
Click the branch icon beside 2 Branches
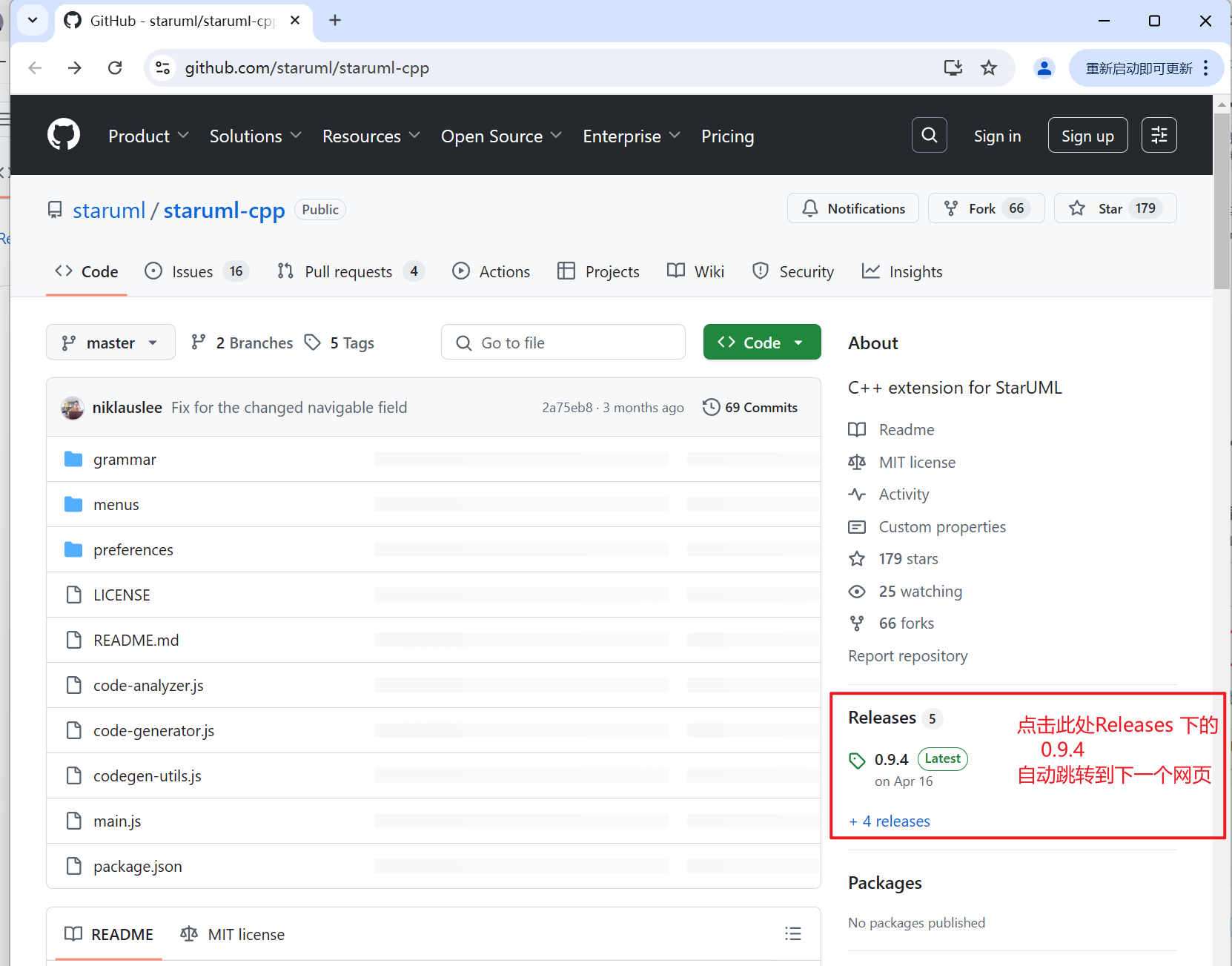(198, 342)
